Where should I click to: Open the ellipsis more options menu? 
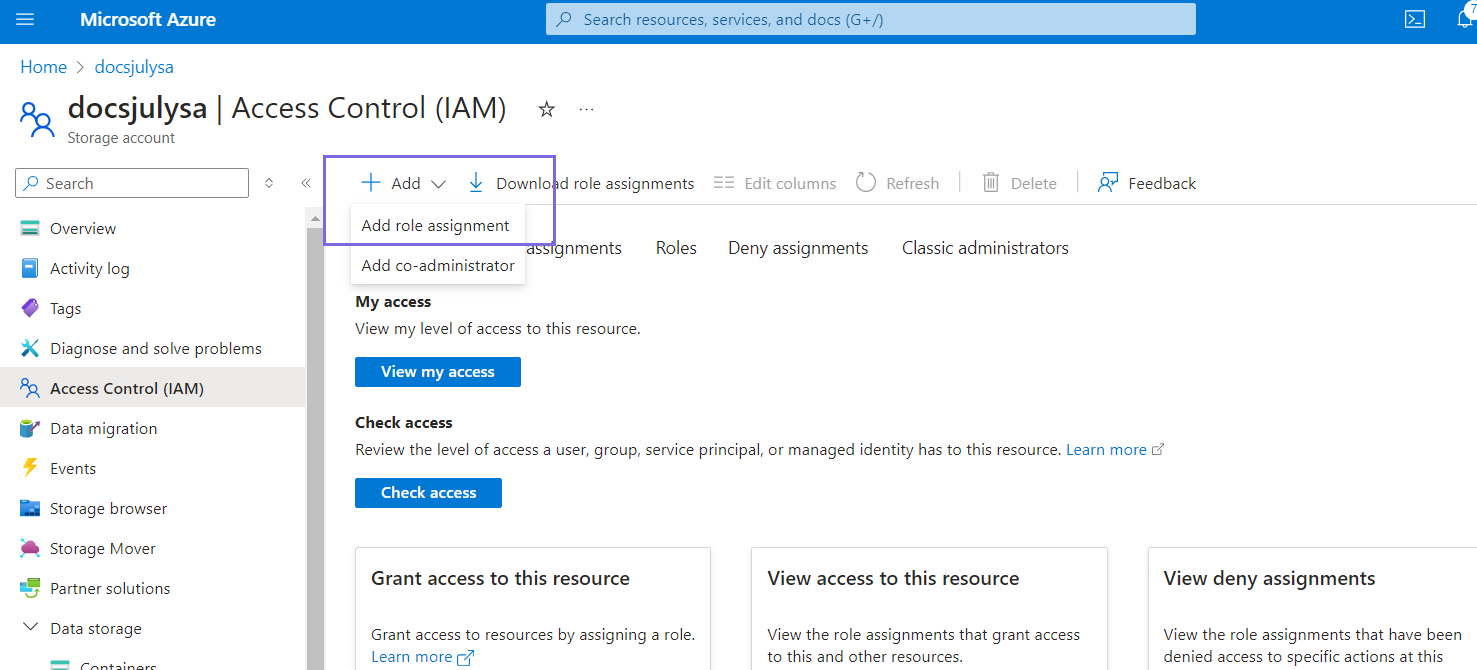[x=587, y=109]
